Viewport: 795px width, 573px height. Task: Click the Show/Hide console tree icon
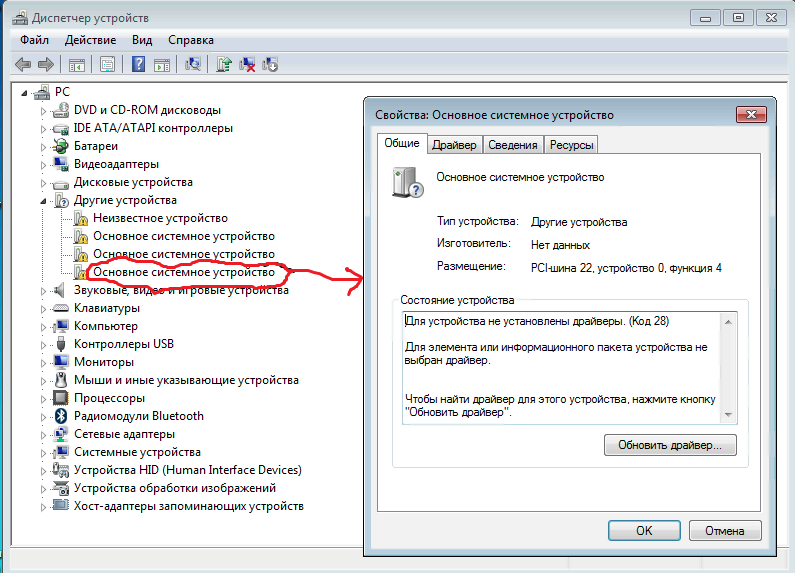point(76,65)
